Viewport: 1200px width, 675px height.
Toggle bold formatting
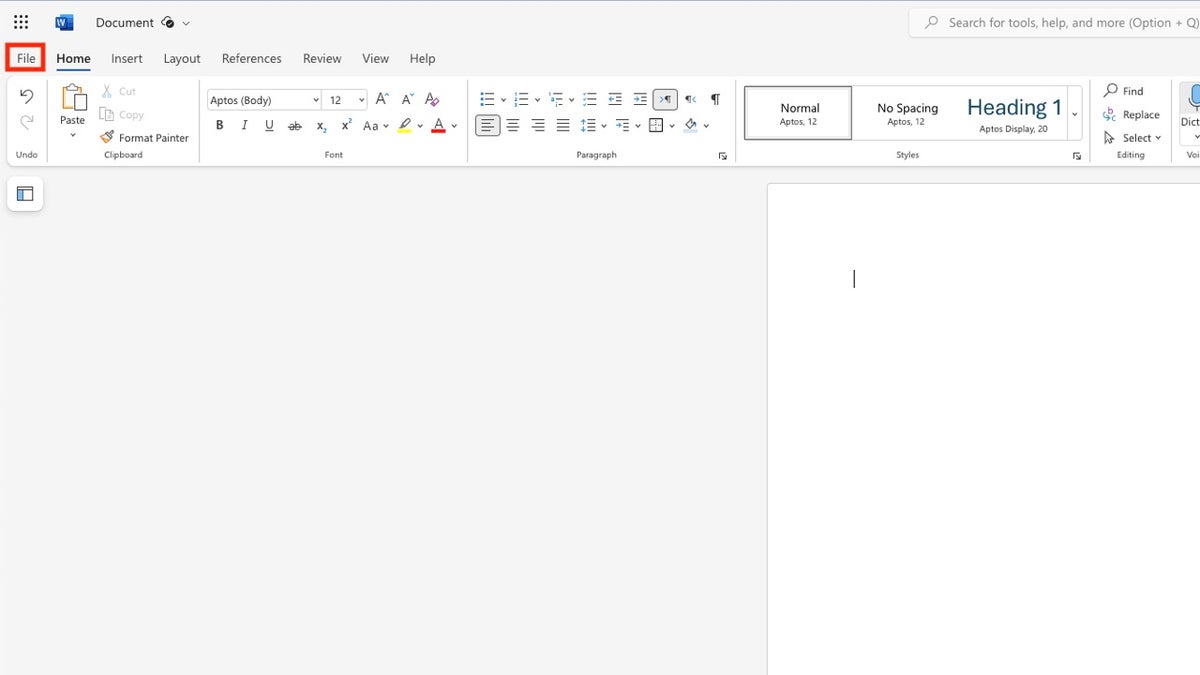pyautogui.click(x=219, y=126)
